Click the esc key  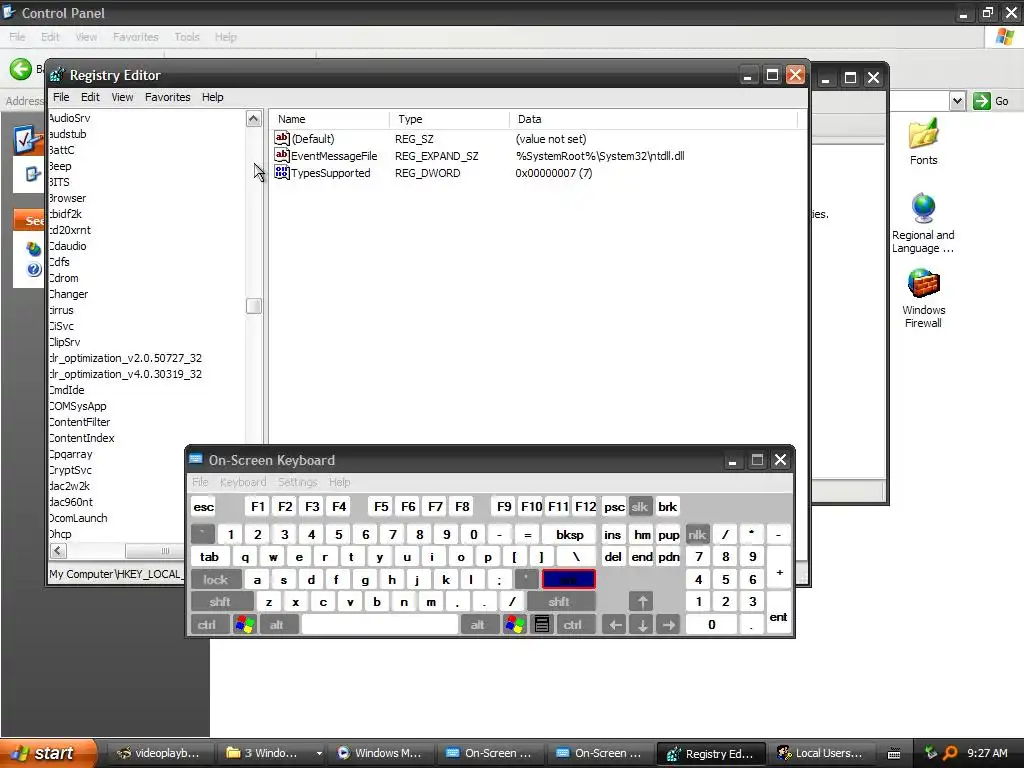(204, 507)
